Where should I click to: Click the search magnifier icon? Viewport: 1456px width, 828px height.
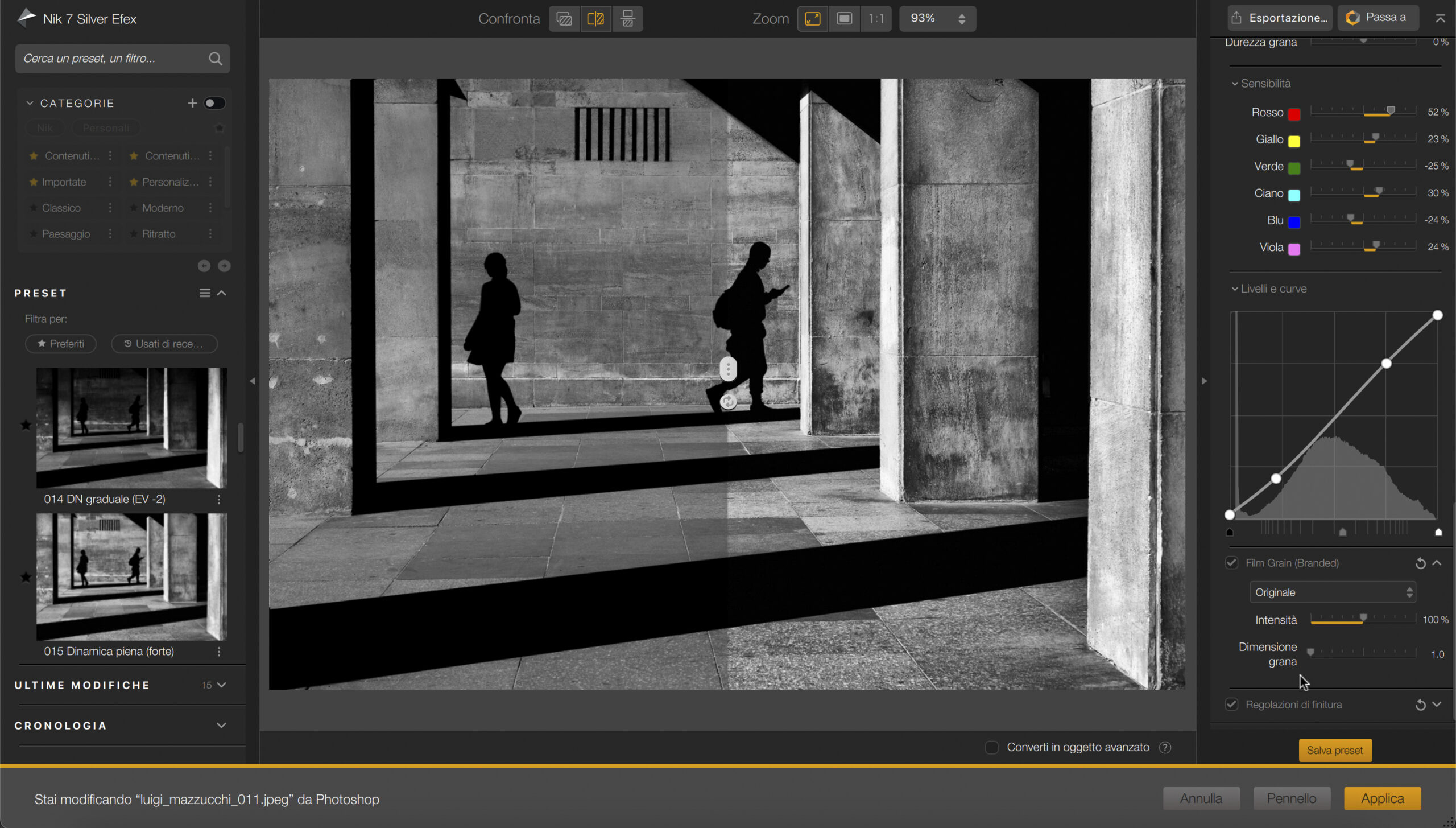coord(215,59)
